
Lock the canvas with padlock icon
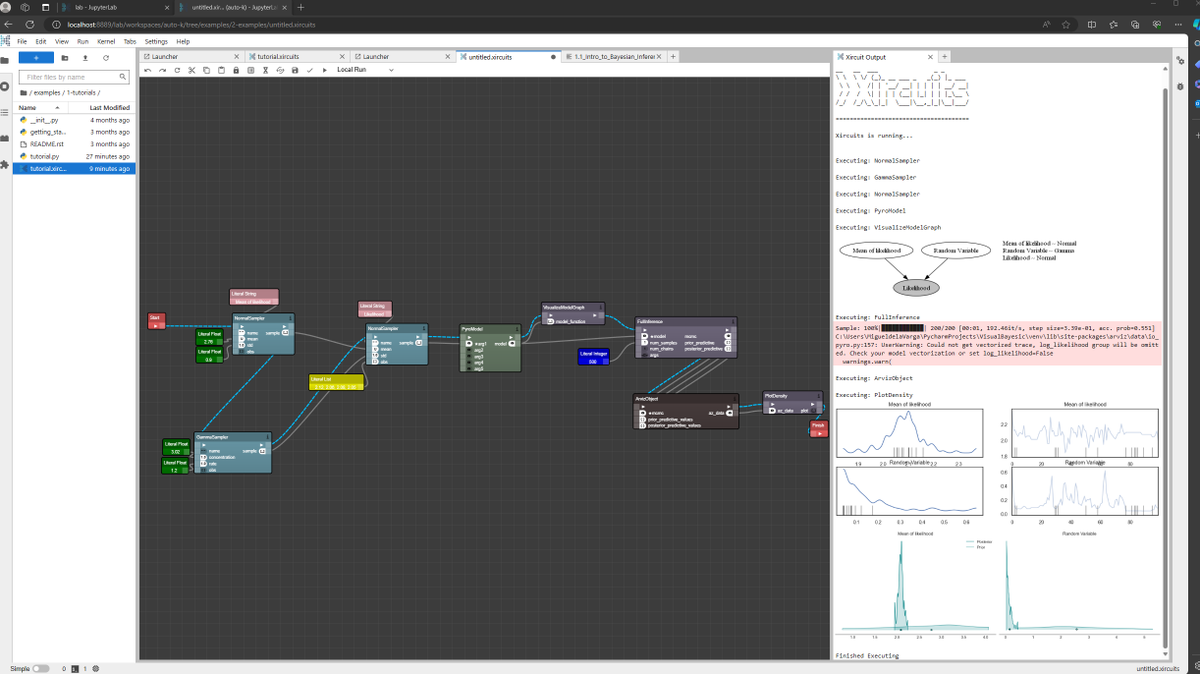(236, 70)
